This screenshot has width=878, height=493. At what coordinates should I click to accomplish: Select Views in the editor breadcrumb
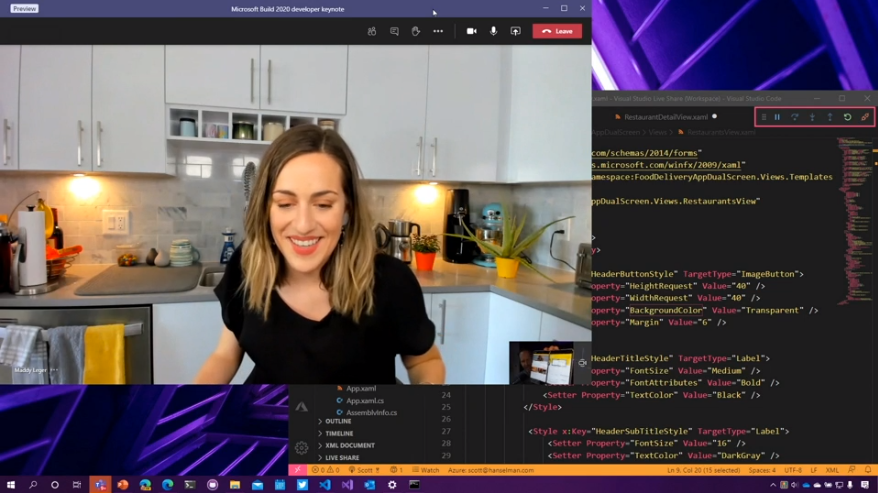(657, 132)
